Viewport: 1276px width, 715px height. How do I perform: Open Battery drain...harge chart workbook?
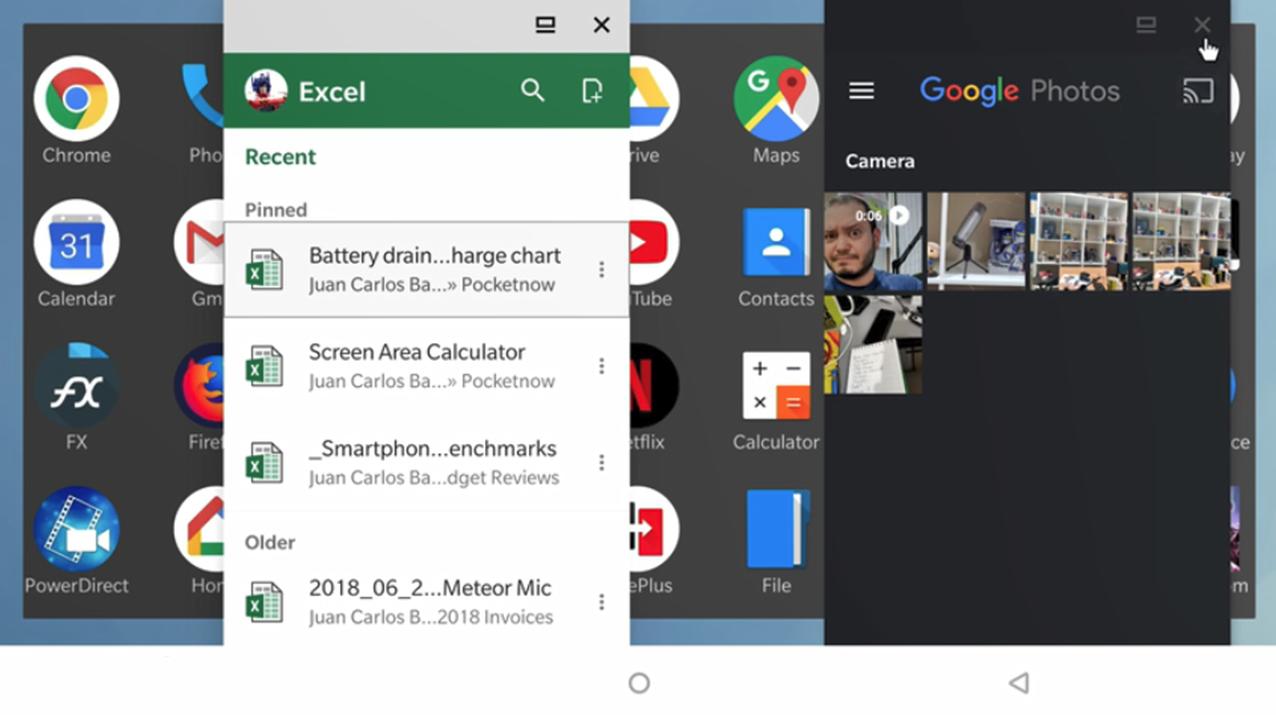tap(426, 270)
